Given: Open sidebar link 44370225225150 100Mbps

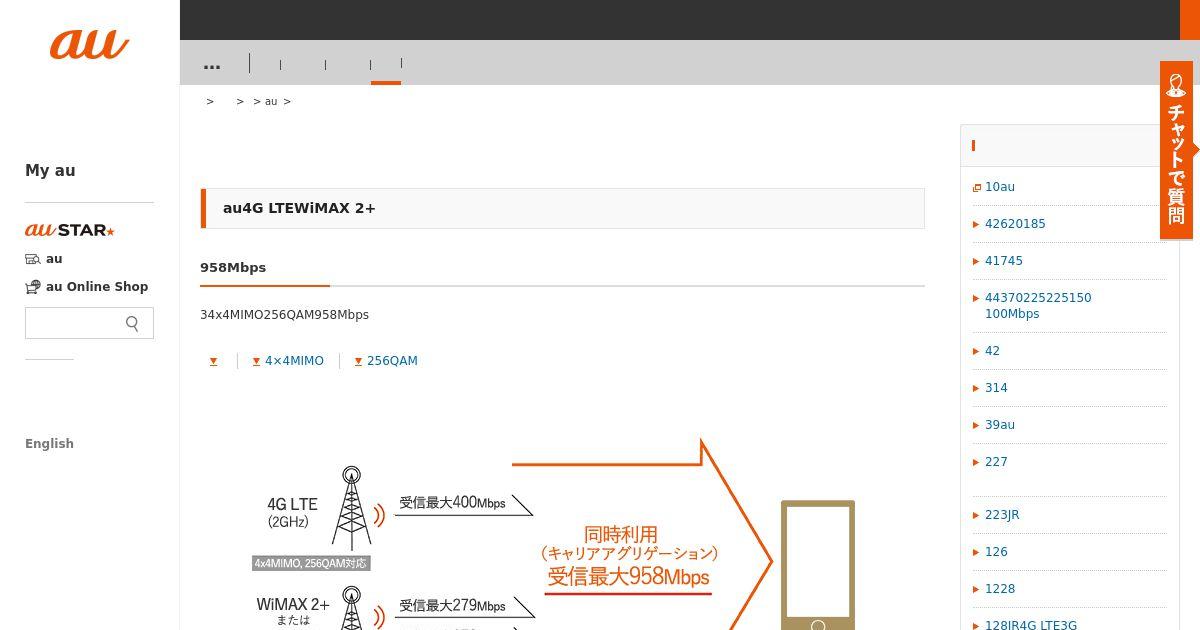Looking at the screenshot, I should point(1038,306).
